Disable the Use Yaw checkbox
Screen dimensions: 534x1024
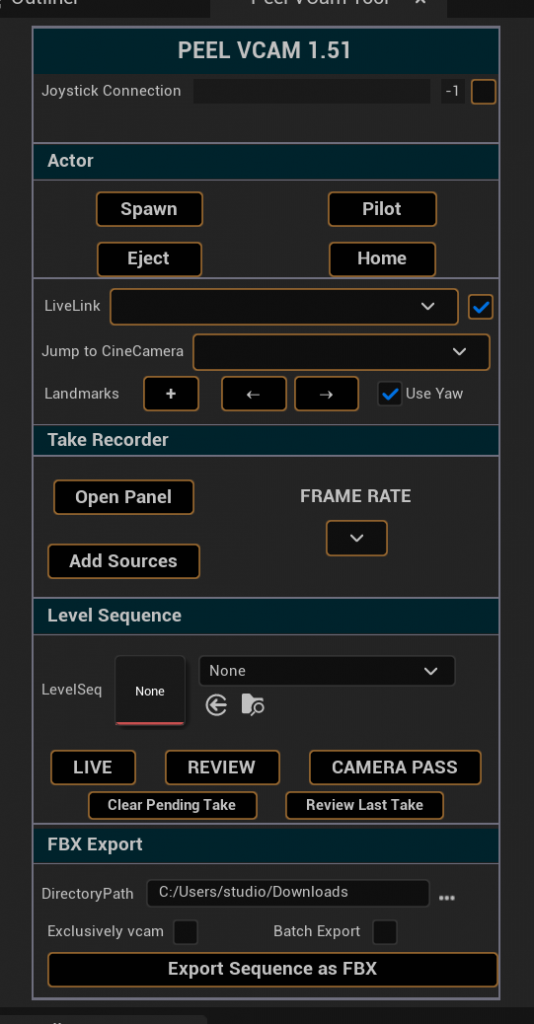click(390, 394)
